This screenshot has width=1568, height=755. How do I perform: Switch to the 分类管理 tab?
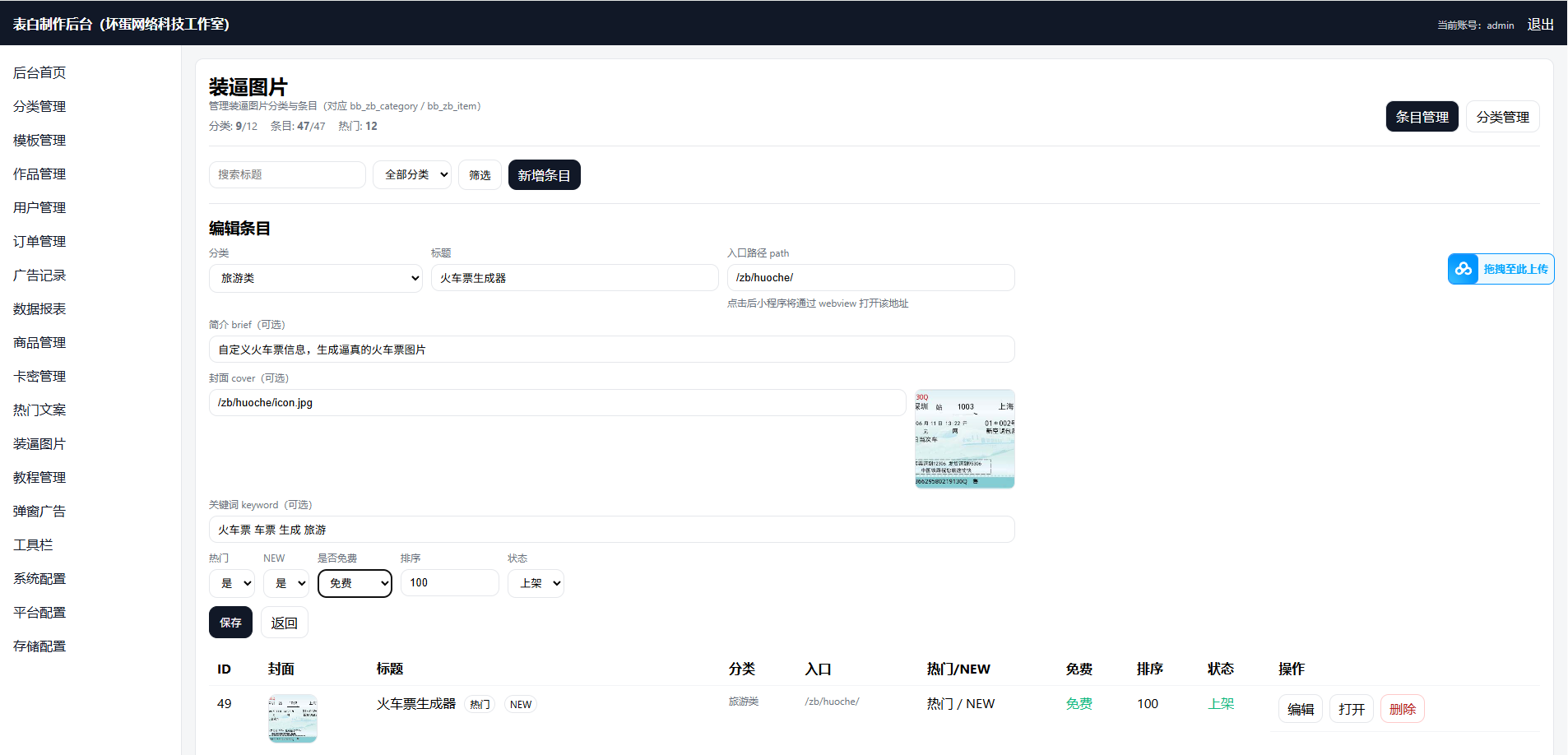(1502, 117)
